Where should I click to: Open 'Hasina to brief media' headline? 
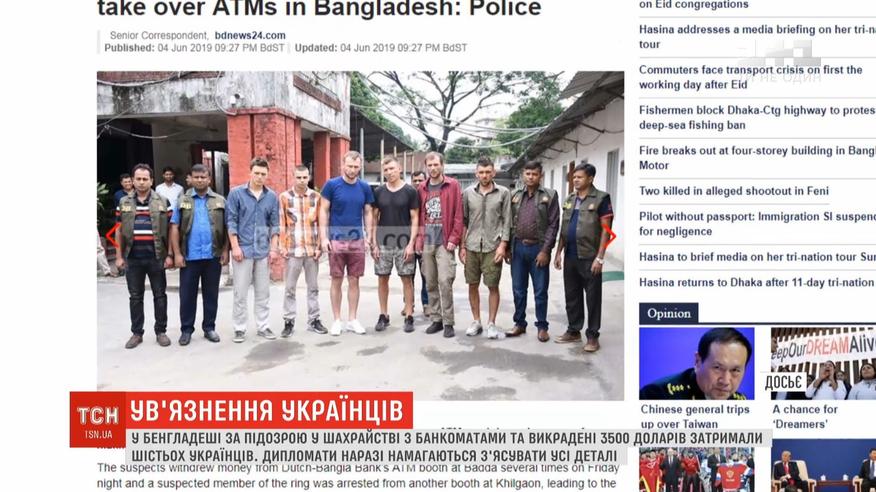(x=757, y=257)
